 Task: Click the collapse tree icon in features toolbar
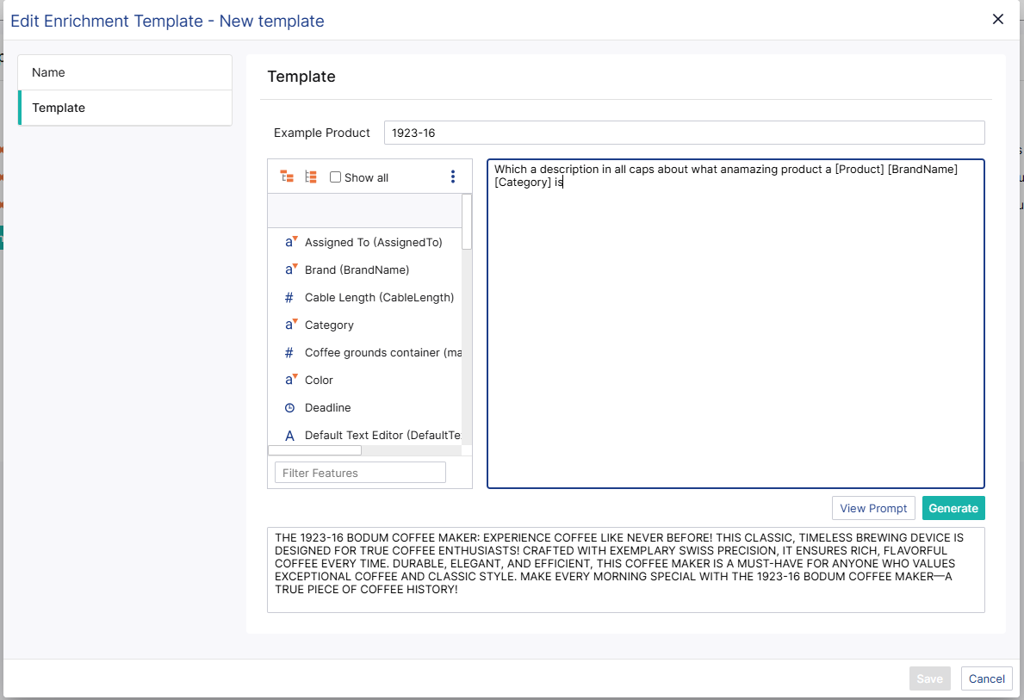click(311, 177)
